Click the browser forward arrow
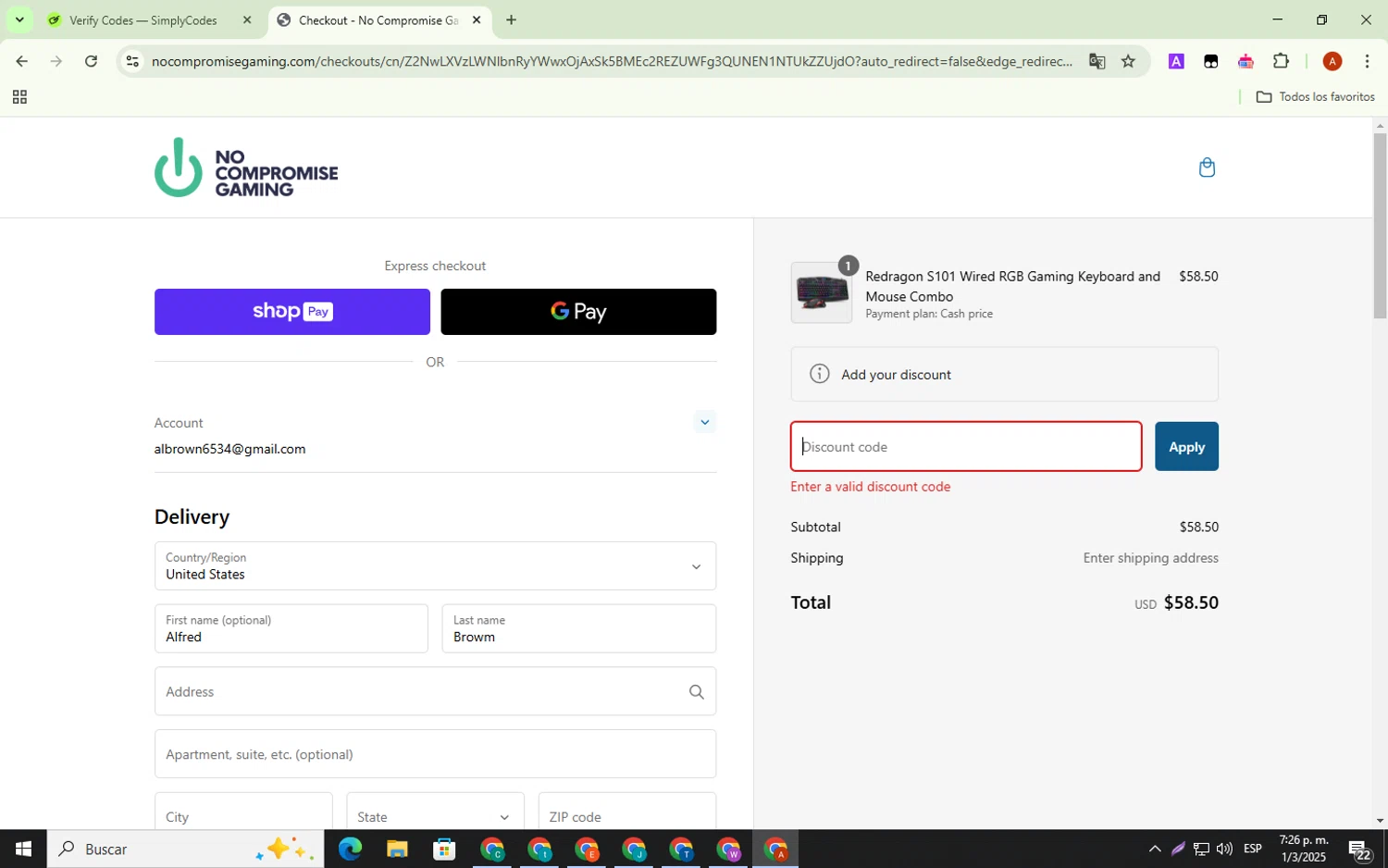This screenshot has height=868, width=1388. [x=56, y=61]
